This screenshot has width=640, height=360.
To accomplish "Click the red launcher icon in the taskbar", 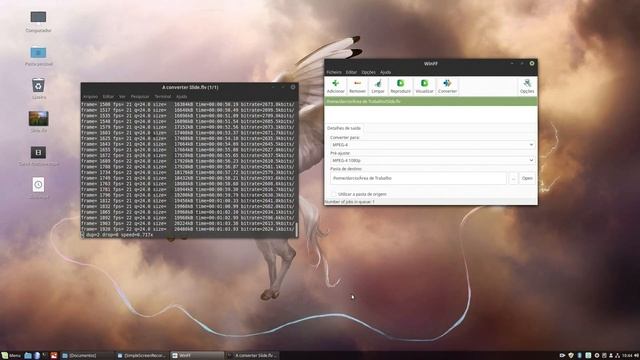I will [x=53, y=356].
